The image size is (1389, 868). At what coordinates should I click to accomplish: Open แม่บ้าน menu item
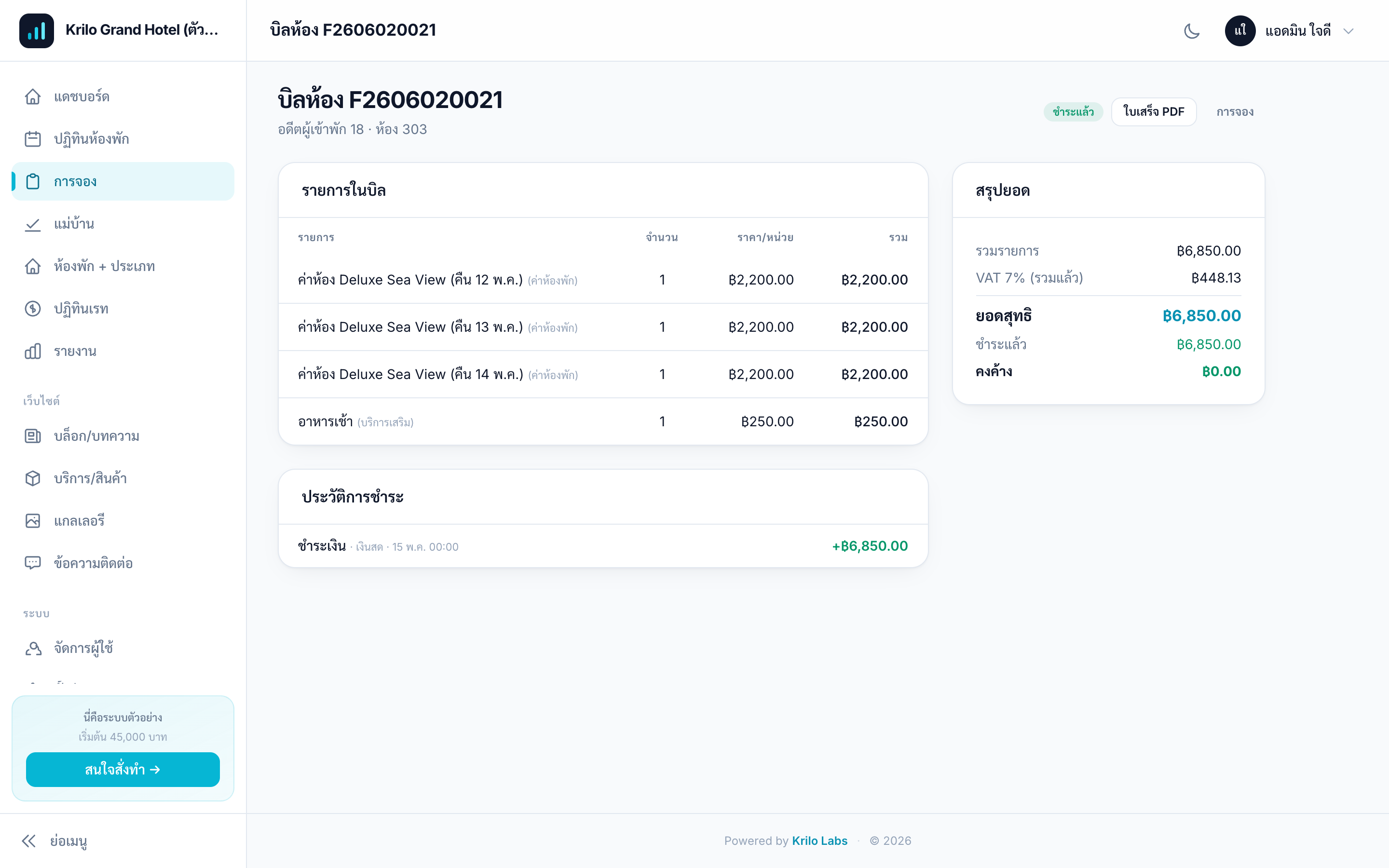pos(123,224)
